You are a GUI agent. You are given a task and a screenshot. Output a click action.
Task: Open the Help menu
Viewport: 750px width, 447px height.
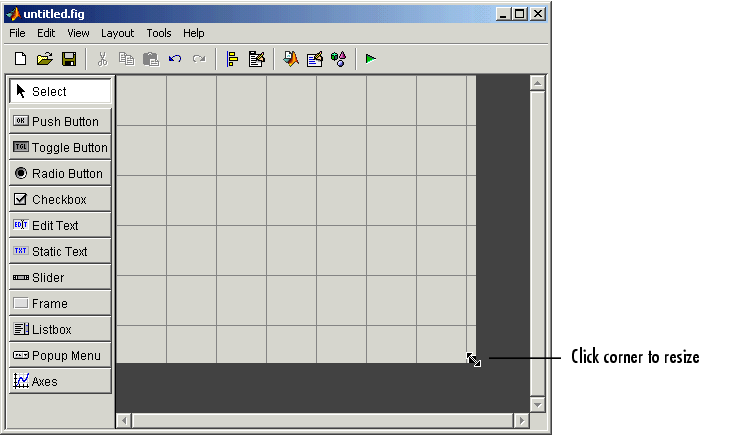[x=193, y=33]
